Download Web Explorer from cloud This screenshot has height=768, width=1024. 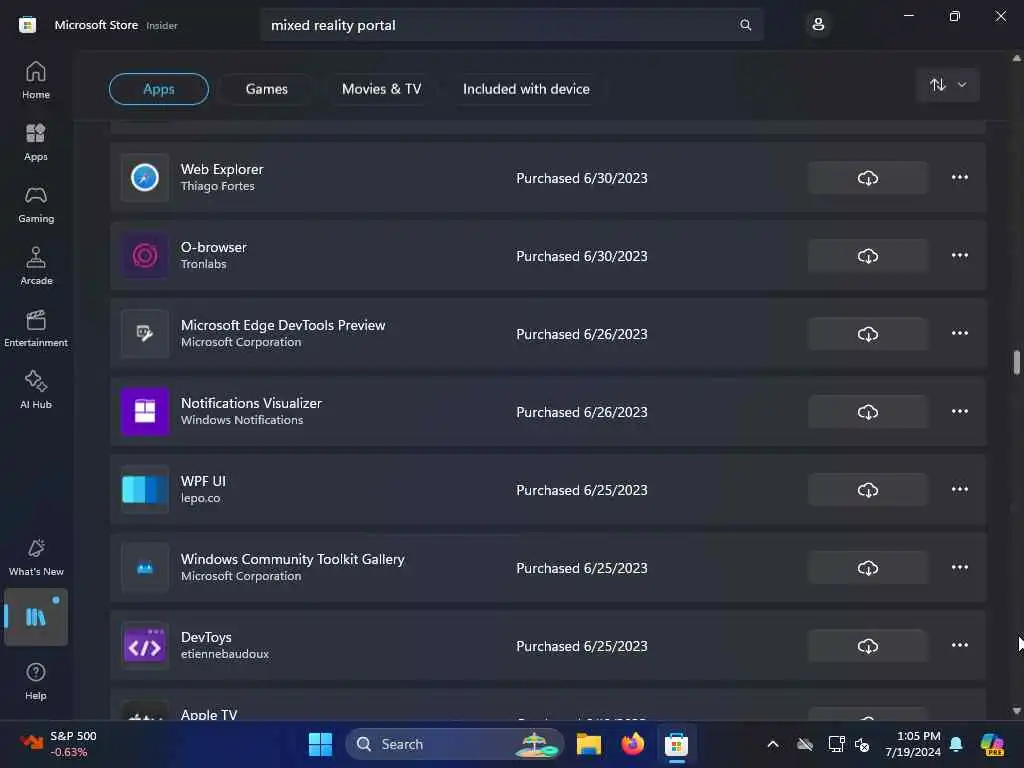867,178
